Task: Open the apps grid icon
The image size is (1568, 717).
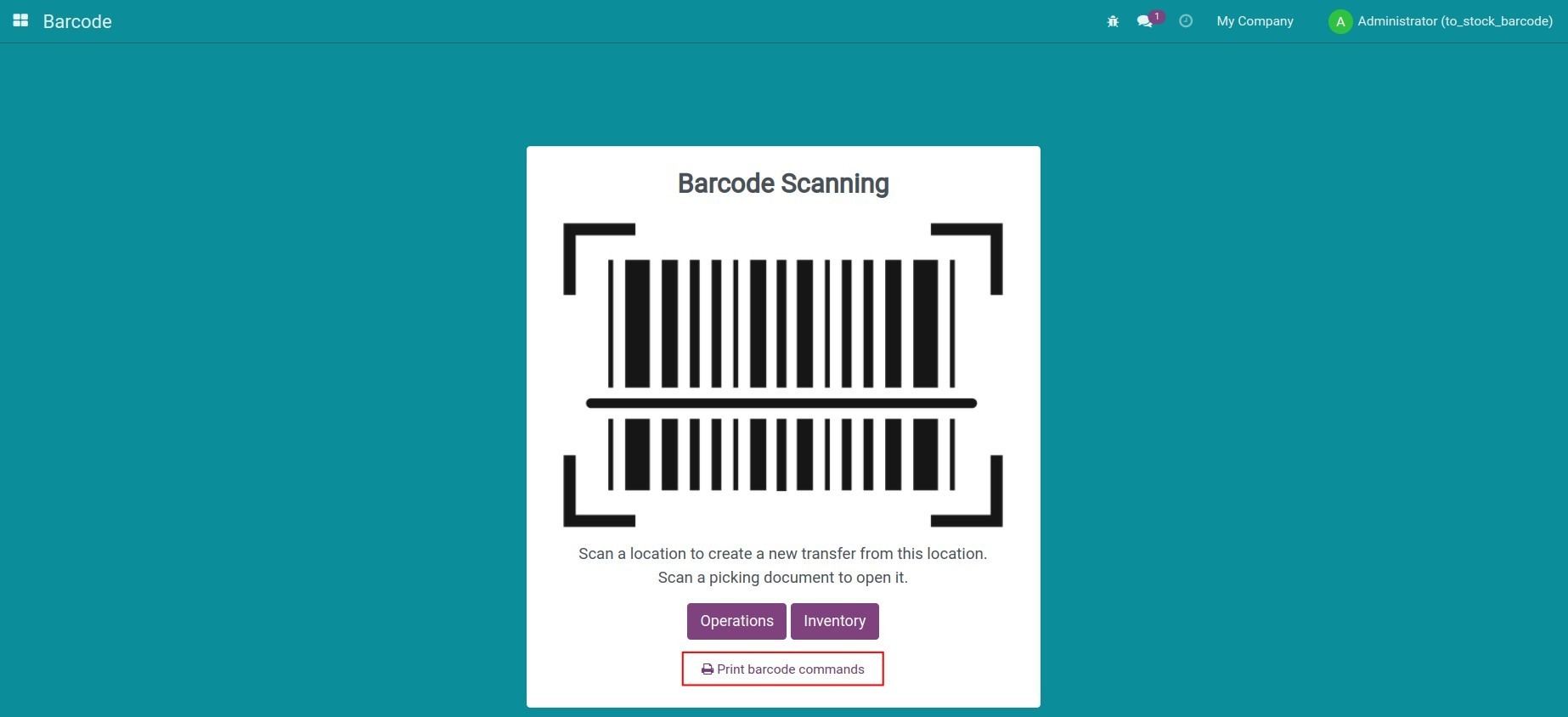Action: [20, 20]
